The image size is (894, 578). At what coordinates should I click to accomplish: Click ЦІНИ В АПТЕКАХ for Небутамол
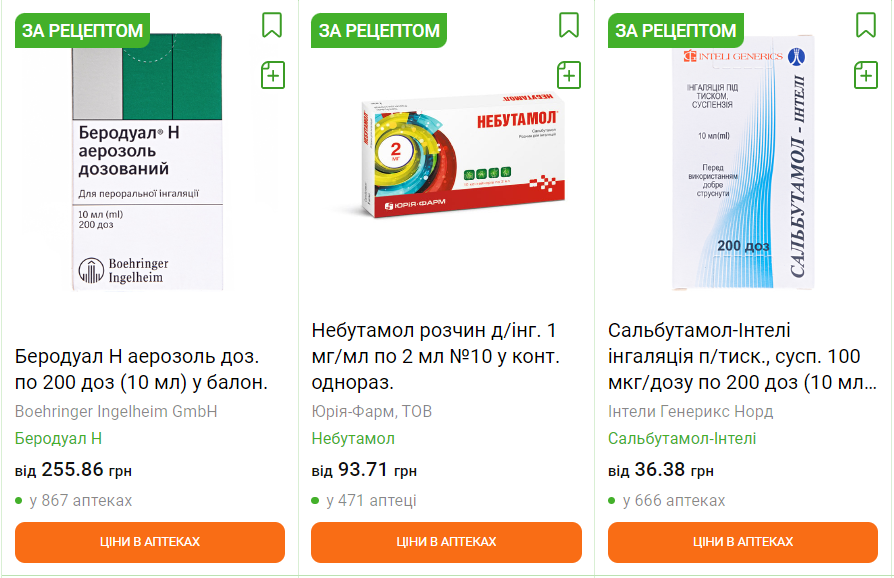click(446, 542)
